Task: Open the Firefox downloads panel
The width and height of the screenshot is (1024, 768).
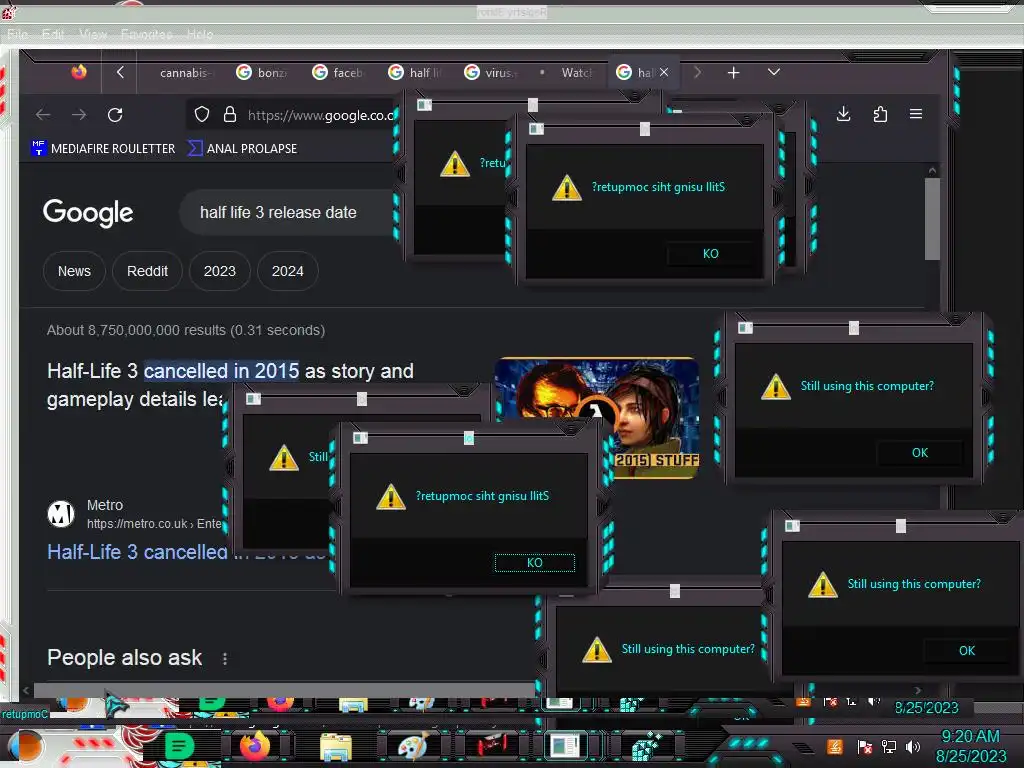Action: coord(844,114)
